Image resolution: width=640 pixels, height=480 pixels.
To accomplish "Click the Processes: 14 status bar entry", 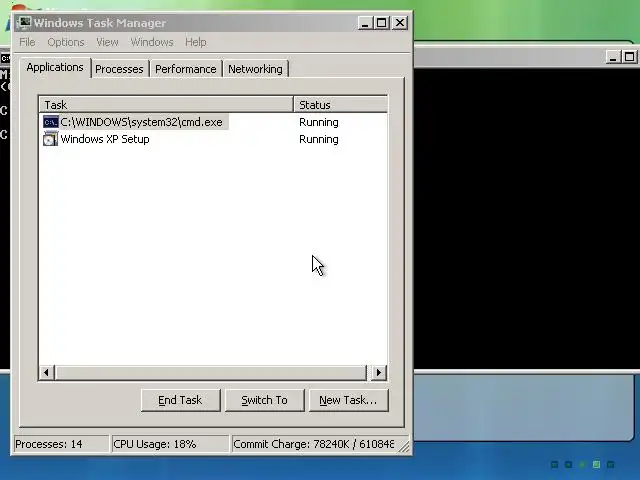I will (61, 444).
